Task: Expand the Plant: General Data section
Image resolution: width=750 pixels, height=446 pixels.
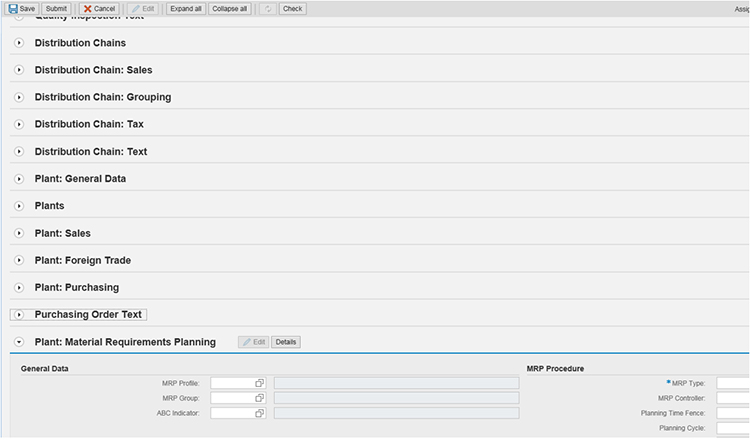Action: tap(19, 179)
